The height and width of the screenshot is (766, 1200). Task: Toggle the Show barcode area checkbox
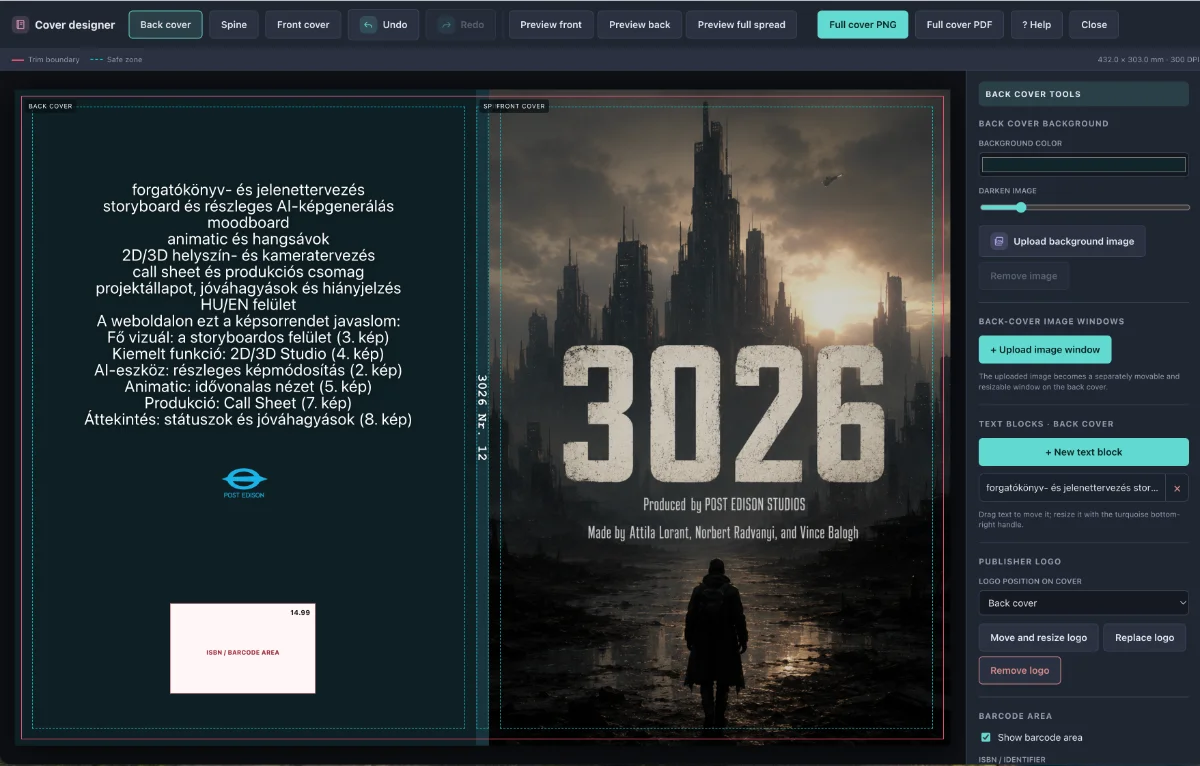(x=986, y=738)
